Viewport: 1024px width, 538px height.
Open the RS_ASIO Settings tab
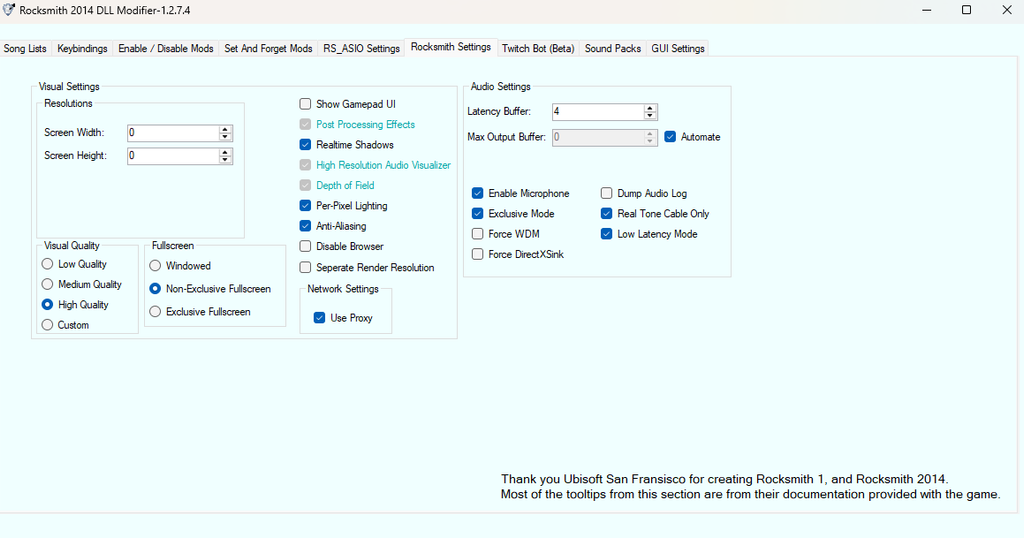[x=361, y=49]
